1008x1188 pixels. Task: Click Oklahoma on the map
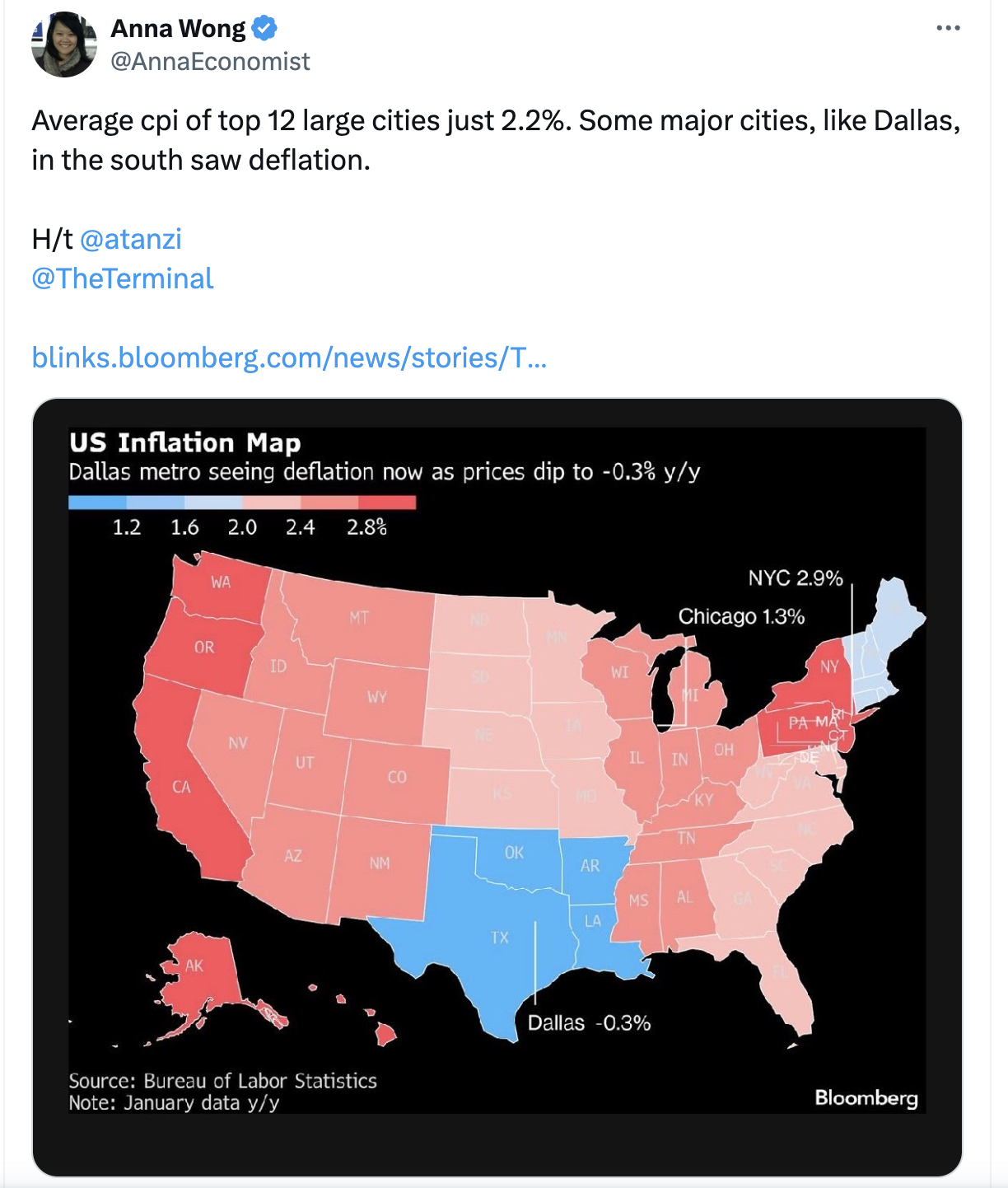pos(515,857)
